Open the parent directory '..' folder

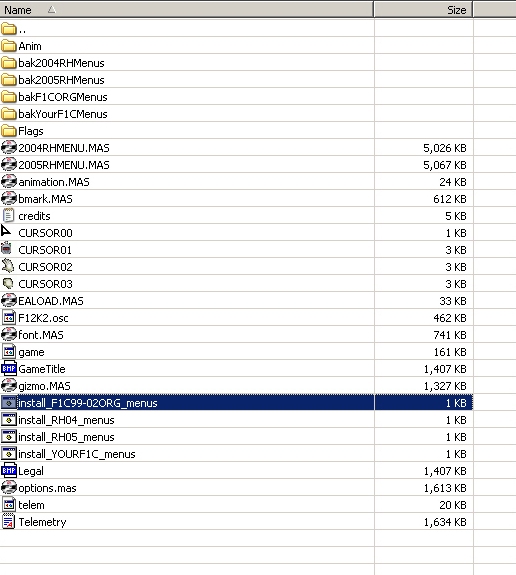[13, 29]
